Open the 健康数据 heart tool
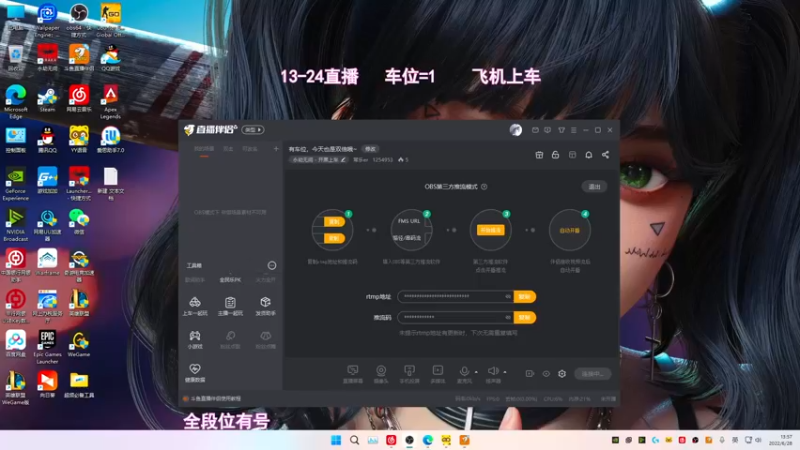Screen dimensions: 800x450 click(195, 373)
